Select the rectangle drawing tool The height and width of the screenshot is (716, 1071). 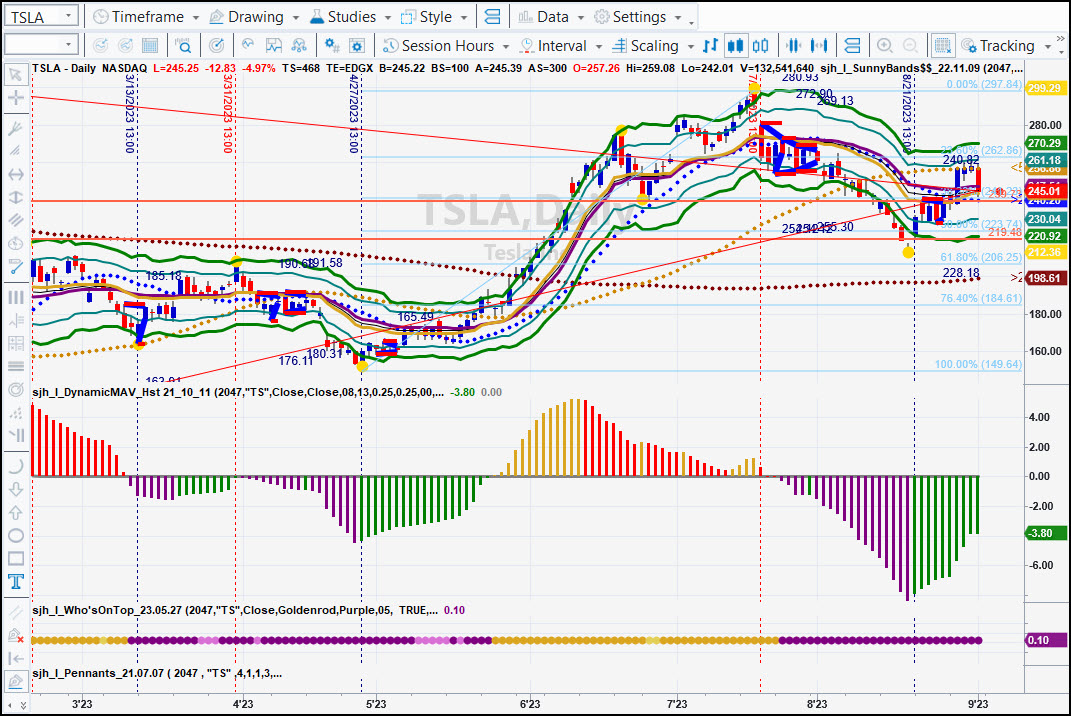point(15,558)
